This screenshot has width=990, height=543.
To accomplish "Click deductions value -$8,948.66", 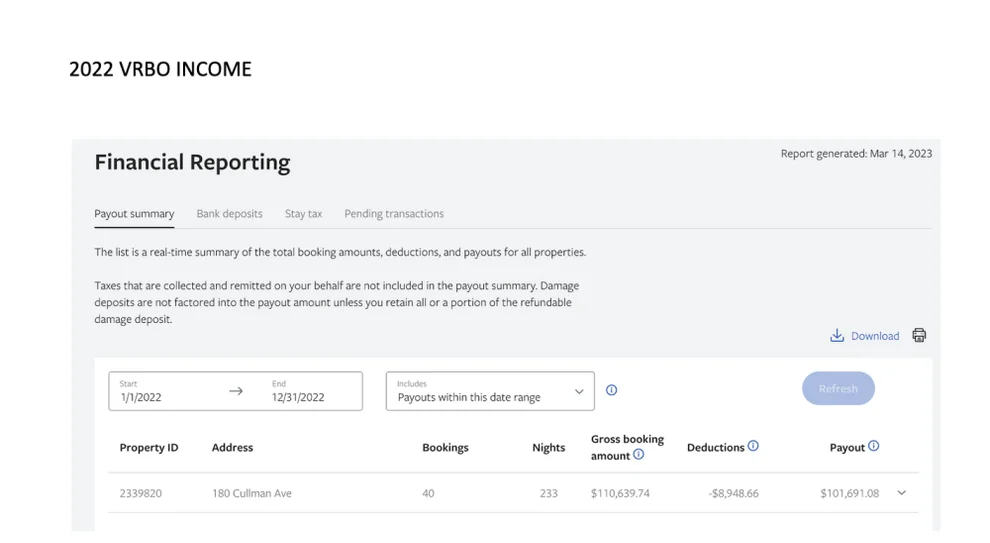I will click(733, 493).
